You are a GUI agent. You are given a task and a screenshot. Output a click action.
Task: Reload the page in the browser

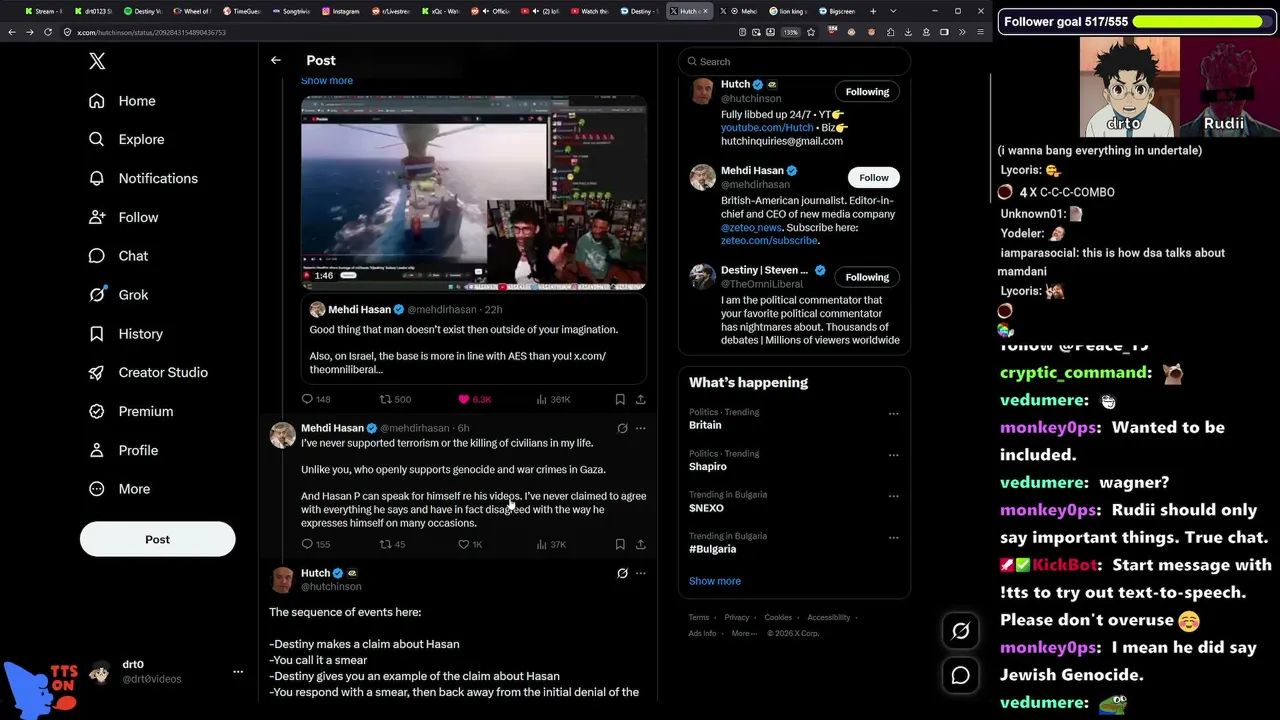47,32
